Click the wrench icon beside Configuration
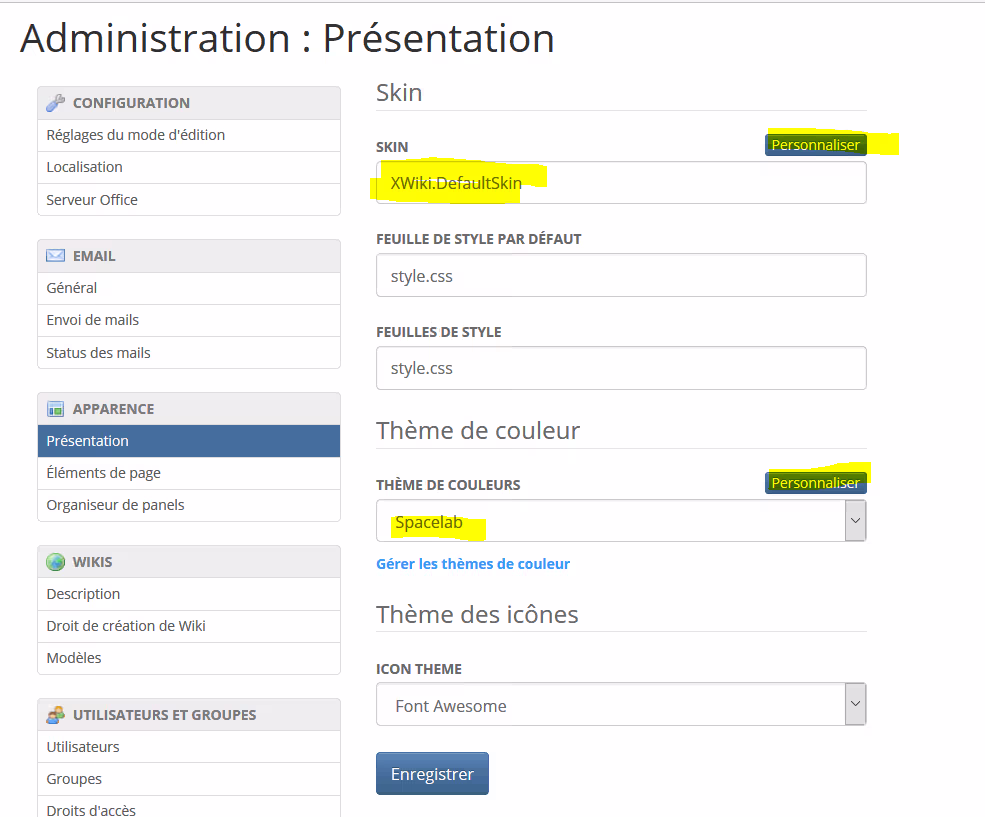The height and width of the screenshot is (817, 985). (56, 103)
